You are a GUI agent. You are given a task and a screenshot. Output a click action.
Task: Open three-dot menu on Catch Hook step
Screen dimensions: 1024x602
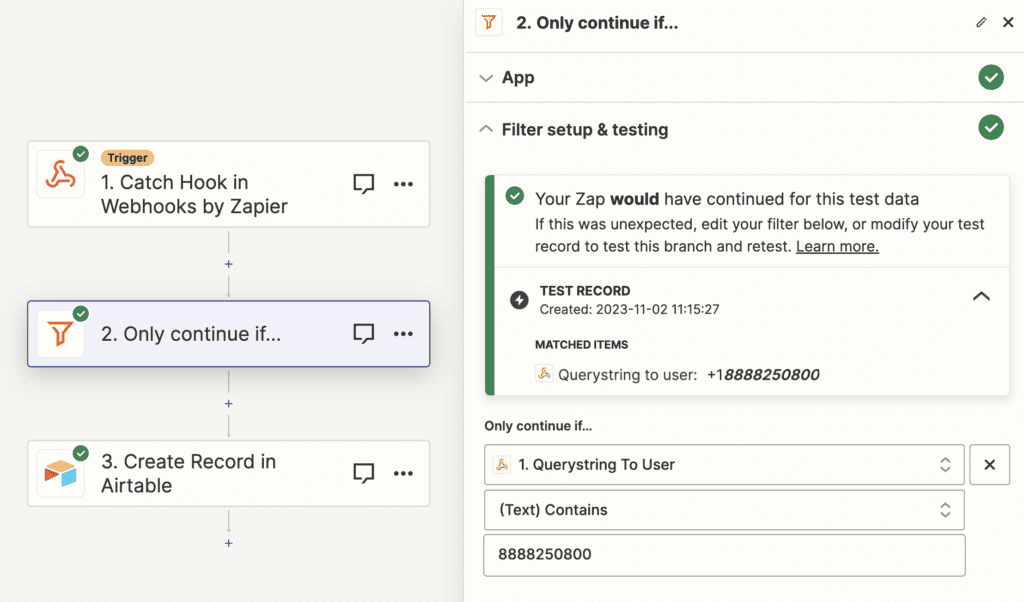(404, 184)
